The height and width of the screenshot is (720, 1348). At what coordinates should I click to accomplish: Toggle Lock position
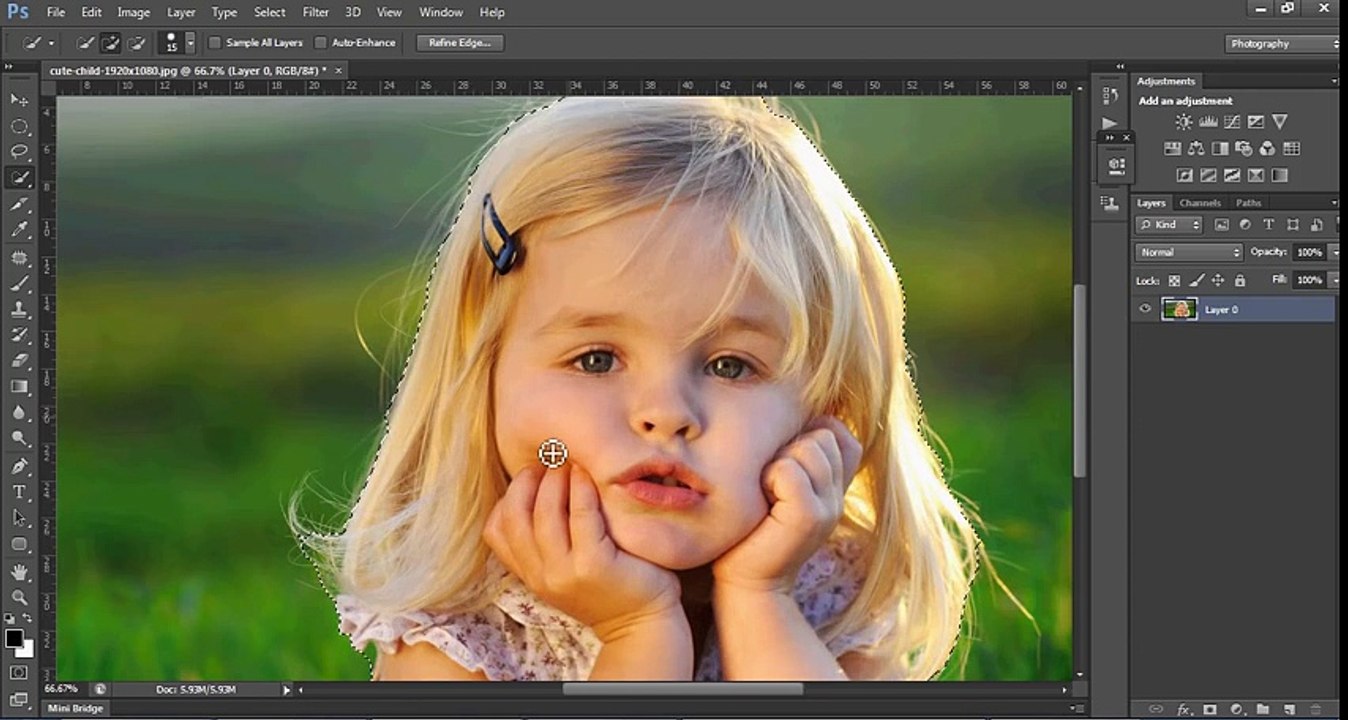(1218, 281)
